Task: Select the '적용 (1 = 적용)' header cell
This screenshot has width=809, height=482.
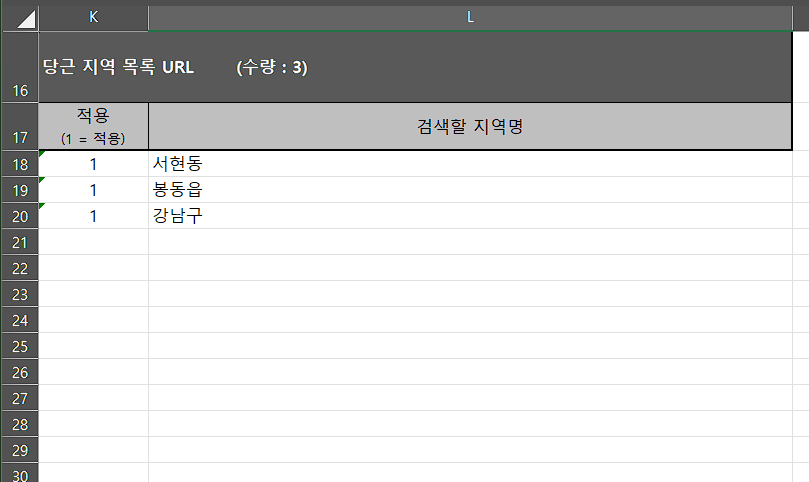Action: (93, 126)
